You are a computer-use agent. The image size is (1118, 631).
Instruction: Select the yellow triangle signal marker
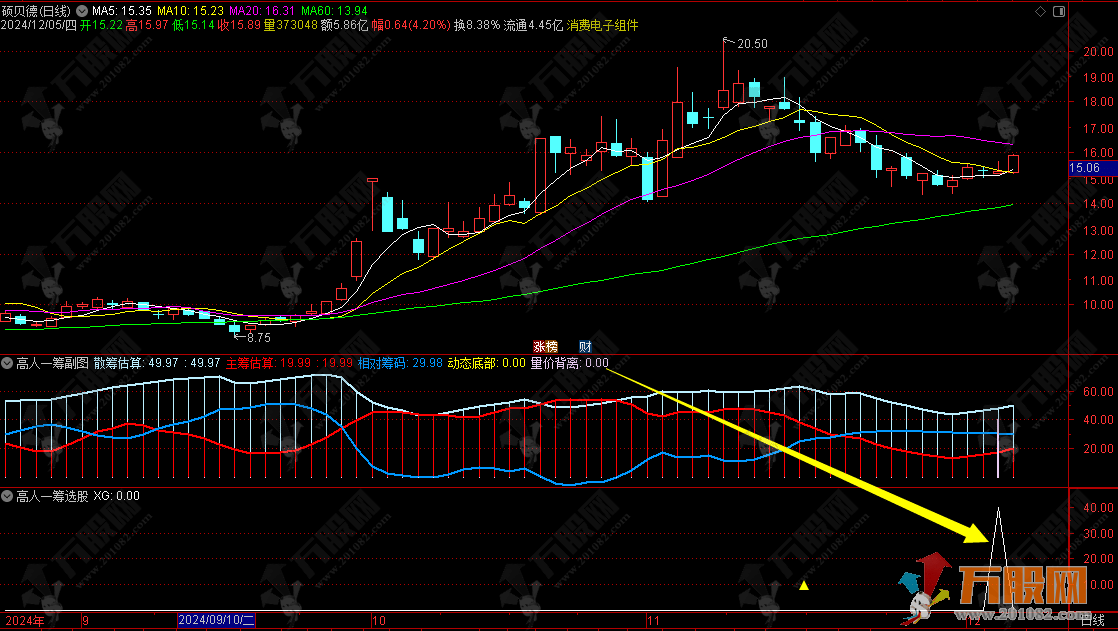click(804, 585)
